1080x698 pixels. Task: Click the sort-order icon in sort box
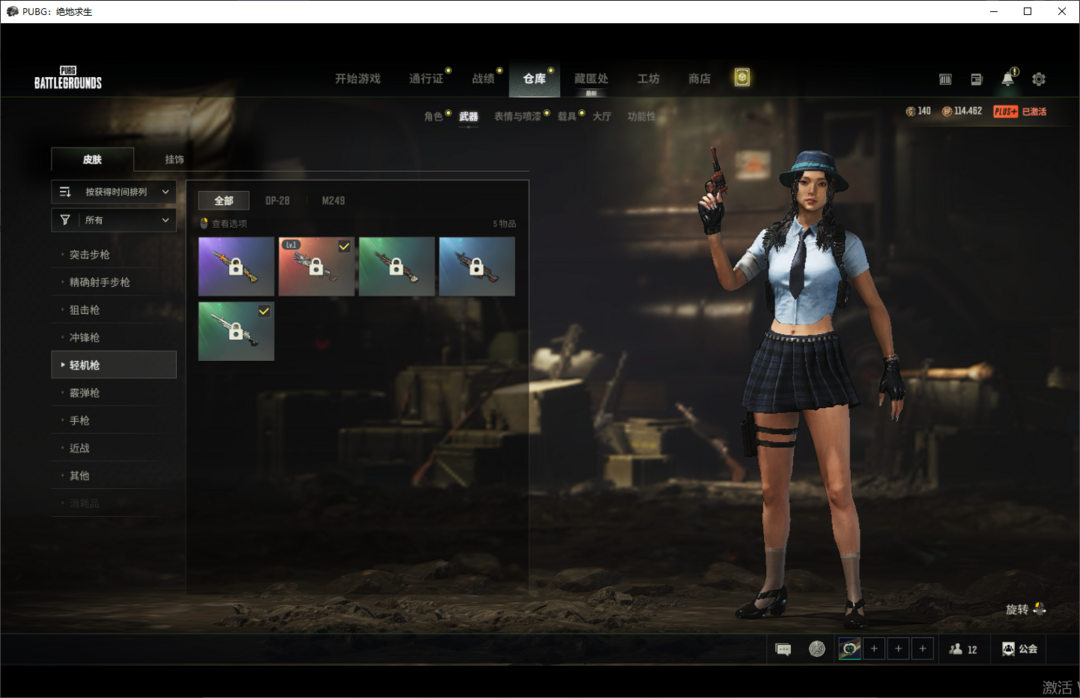tap(65, 192)
